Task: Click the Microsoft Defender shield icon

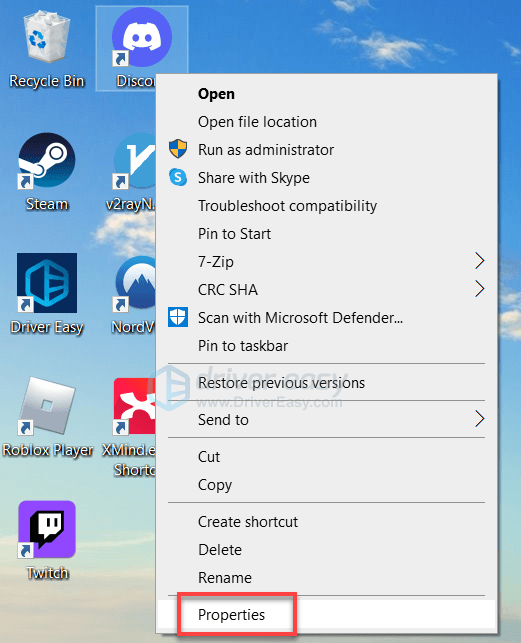Action: coord(178,317)
